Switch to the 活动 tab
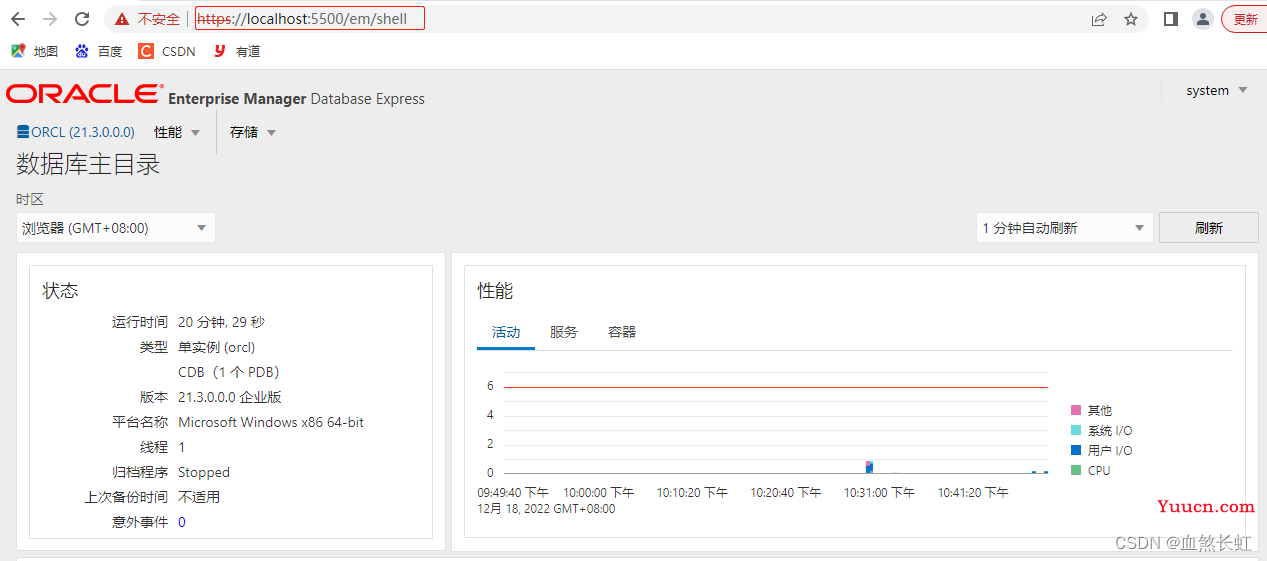The height and width of the screenshot is (561, 1267). point(506,332)
